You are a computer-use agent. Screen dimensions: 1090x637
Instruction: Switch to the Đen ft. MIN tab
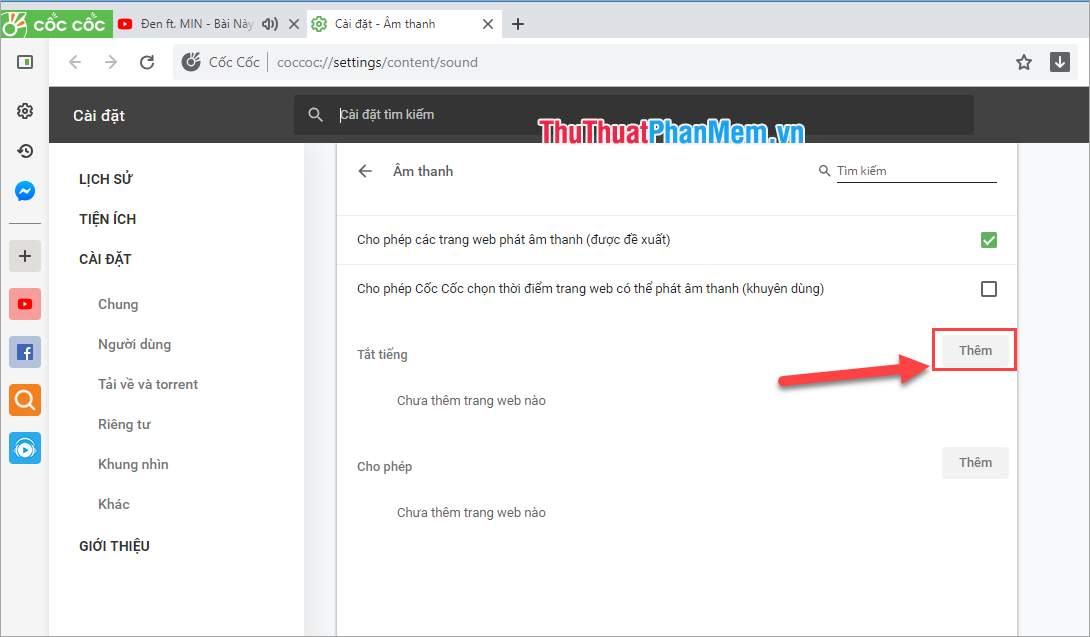[x=195, y=23]
